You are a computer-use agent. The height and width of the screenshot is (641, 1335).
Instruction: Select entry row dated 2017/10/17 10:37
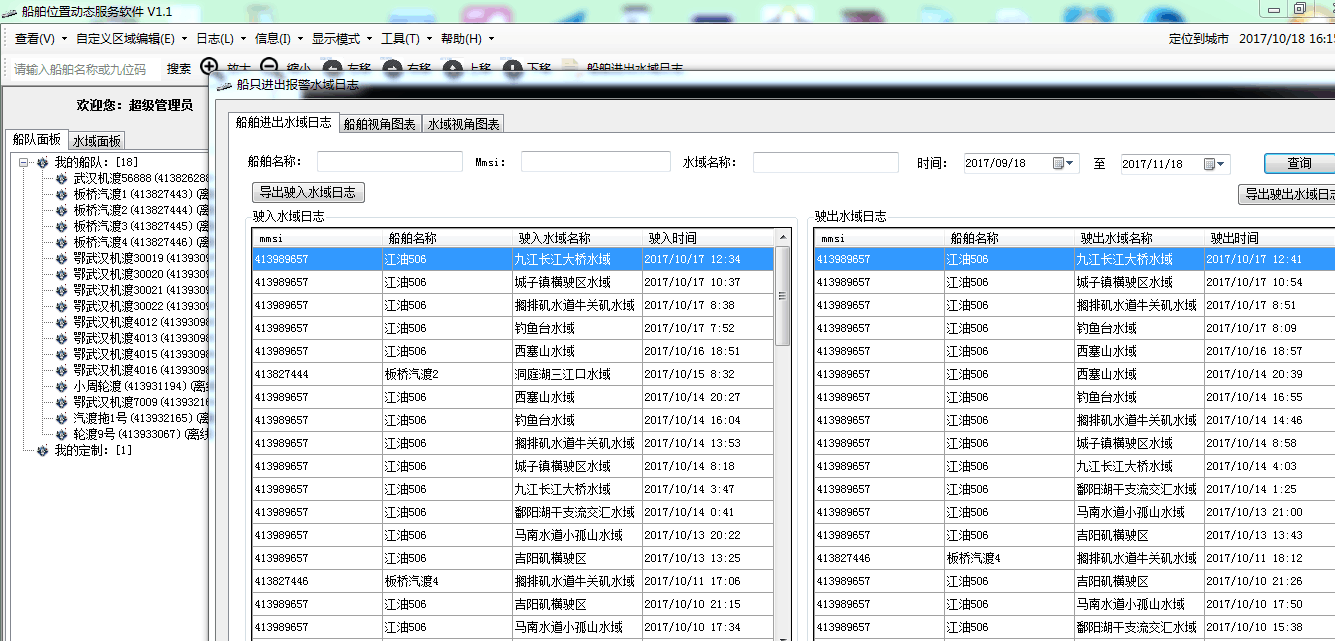click(x=514, y=282)
